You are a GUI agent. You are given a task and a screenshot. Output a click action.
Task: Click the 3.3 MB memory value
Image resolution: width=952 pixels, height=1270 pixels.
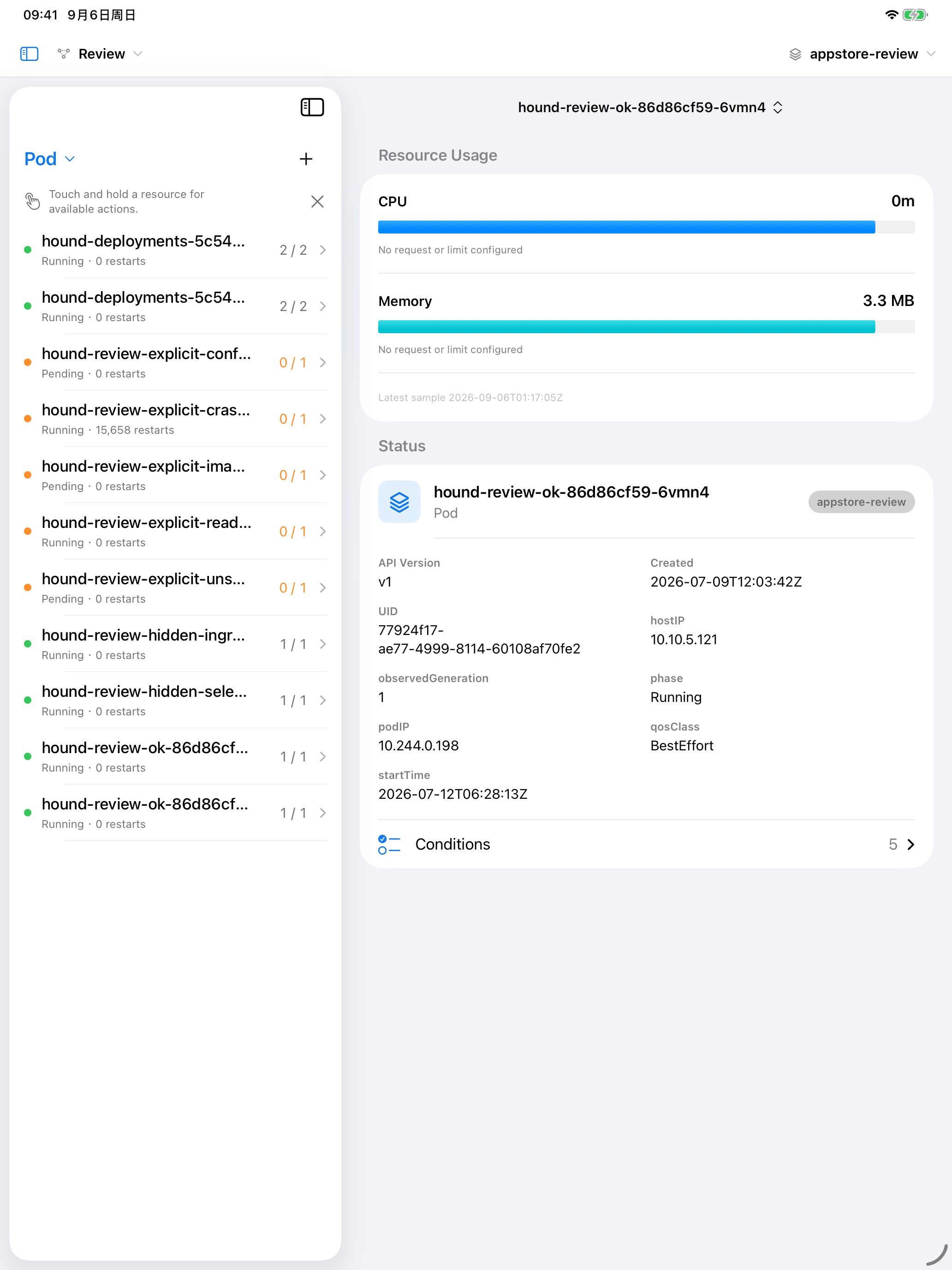pos(888,301)
